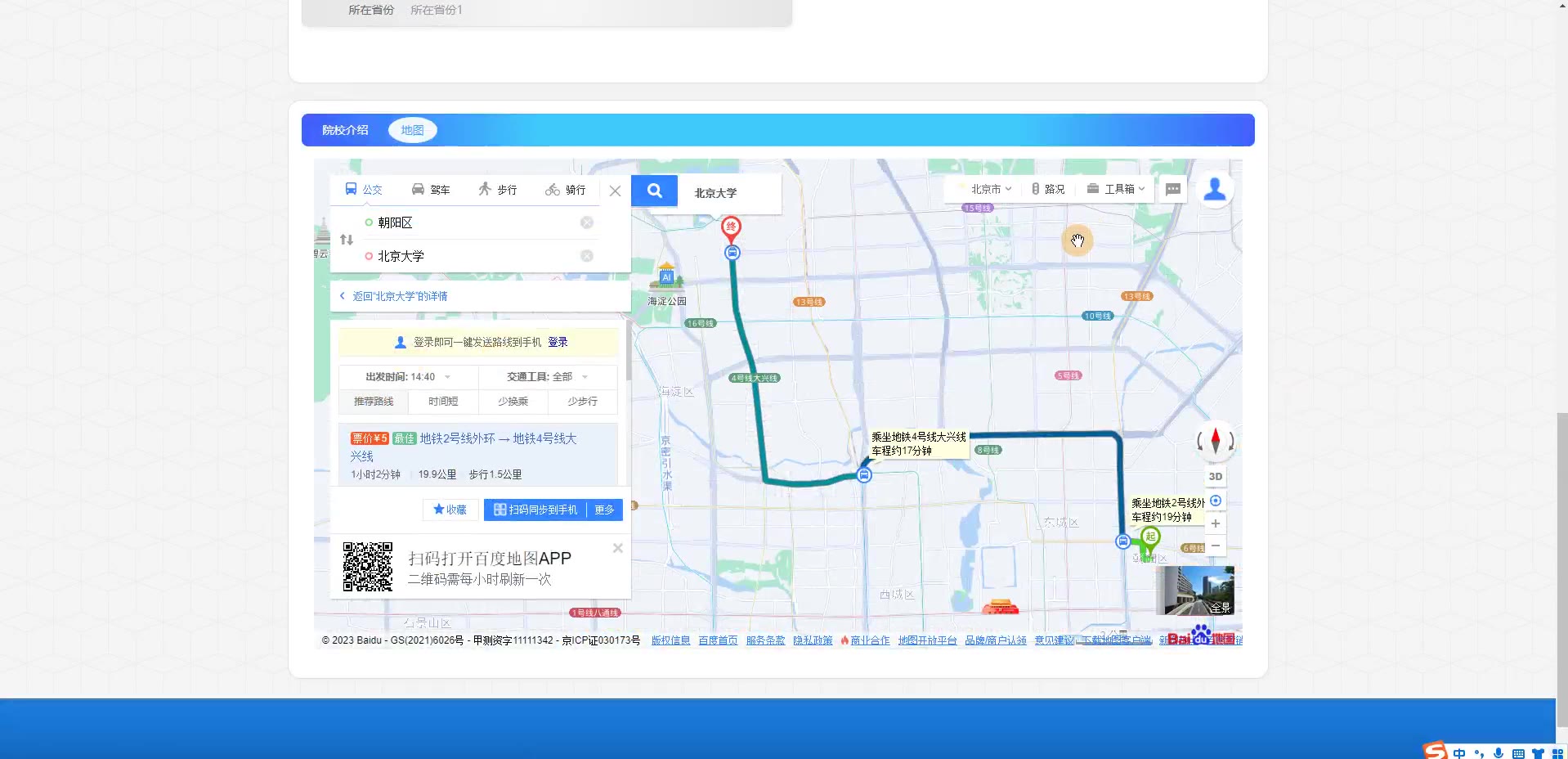The image size is (1568, 759).
Task: Open the 品牌/商户认领 link
Action: pos(996,640)
